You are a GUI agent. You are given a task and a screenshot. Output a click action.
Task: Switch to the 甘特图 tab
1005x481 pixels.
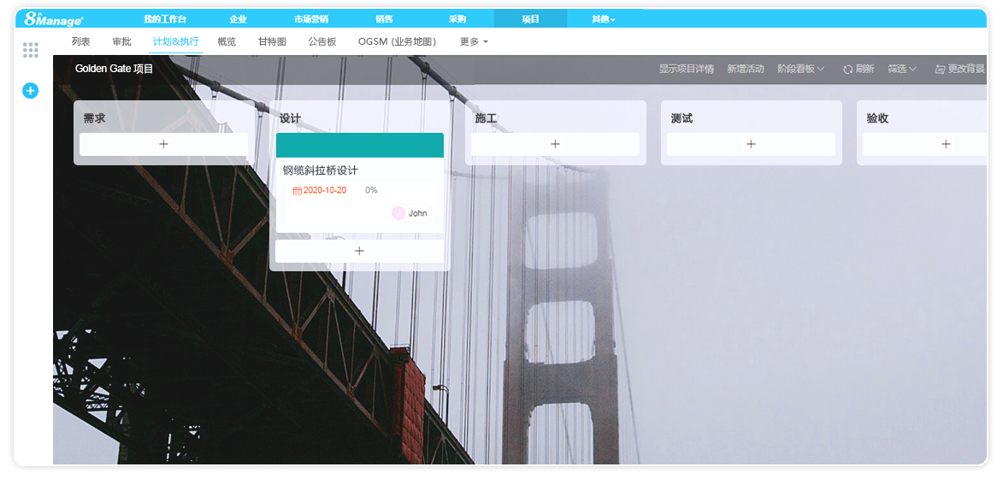point(272,42)
